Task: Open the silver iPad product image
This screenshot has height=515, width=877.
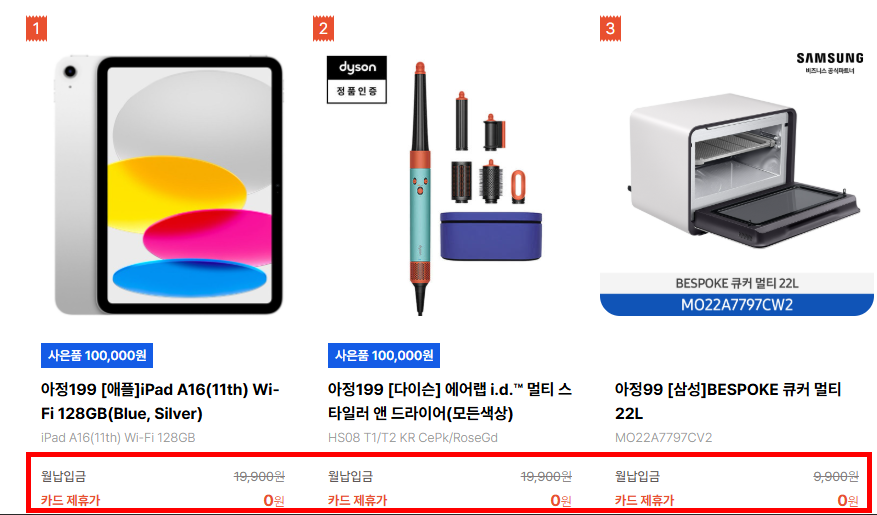Action: 168,185
